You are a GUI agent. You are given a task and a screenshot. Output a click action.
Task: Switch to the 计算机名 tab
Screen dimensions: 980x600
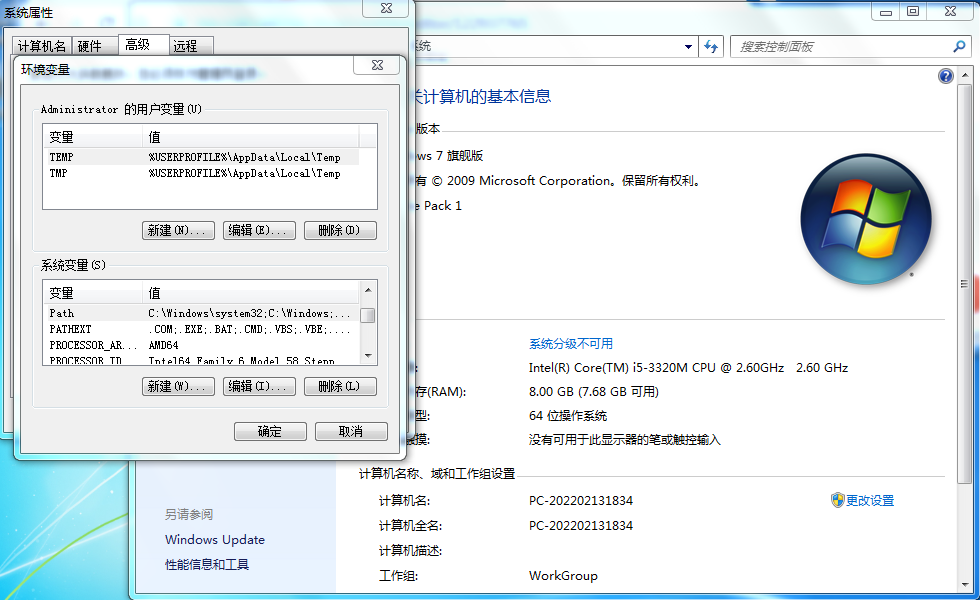pyautogui.click(x=42, y=46)
